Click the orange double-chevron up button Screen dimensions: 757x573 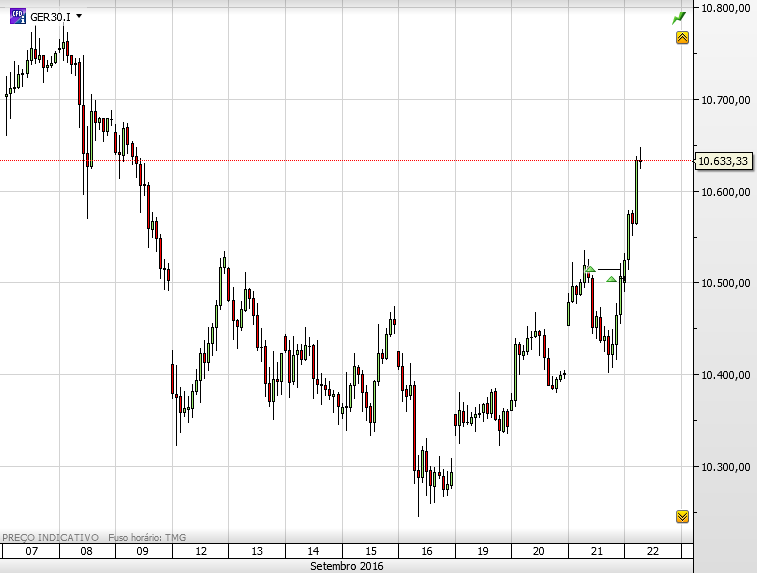682,38
